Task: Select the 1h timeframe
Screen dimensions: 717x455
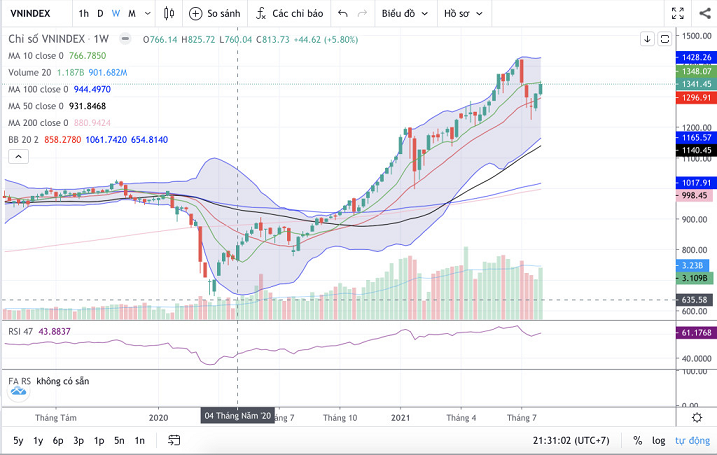Action: click(x=84, y=13)
